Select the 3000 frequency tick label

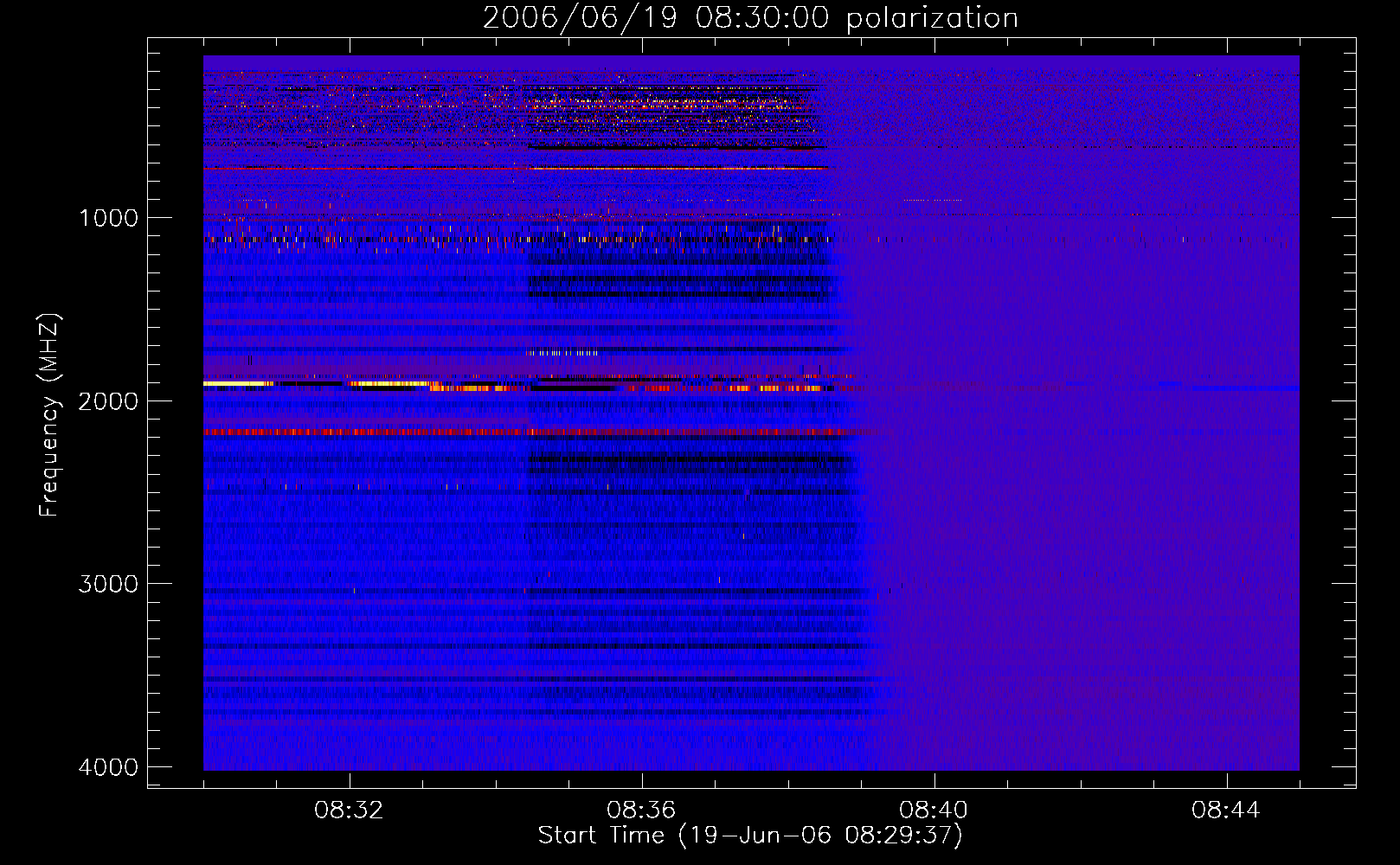(108, 584)
